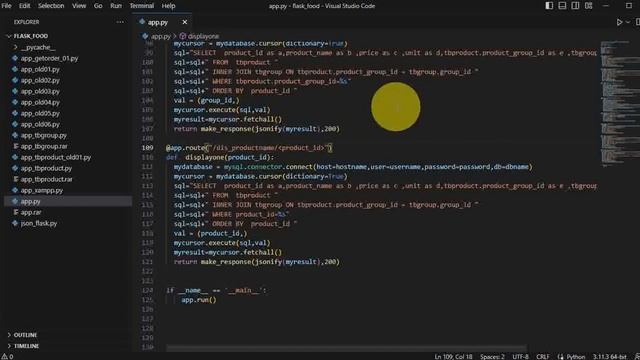Toggle primary side bar layout icon
This screenshot has height=360, width=640.
coord(549,6)
